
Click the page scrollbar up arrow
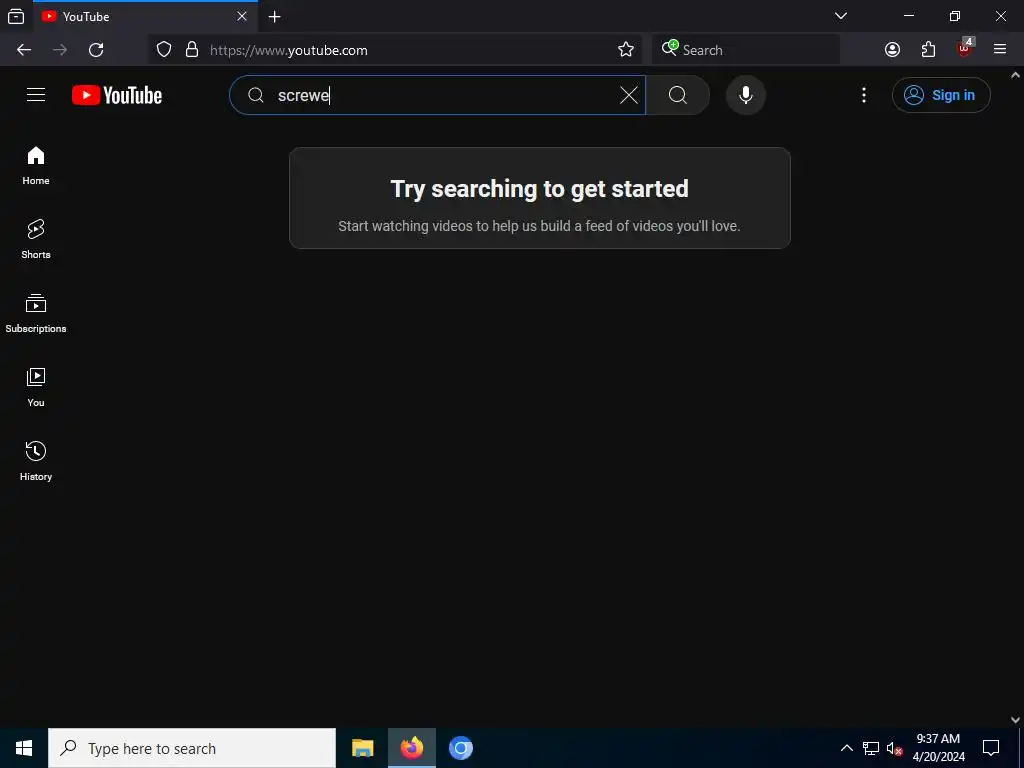coord(1016,75)
